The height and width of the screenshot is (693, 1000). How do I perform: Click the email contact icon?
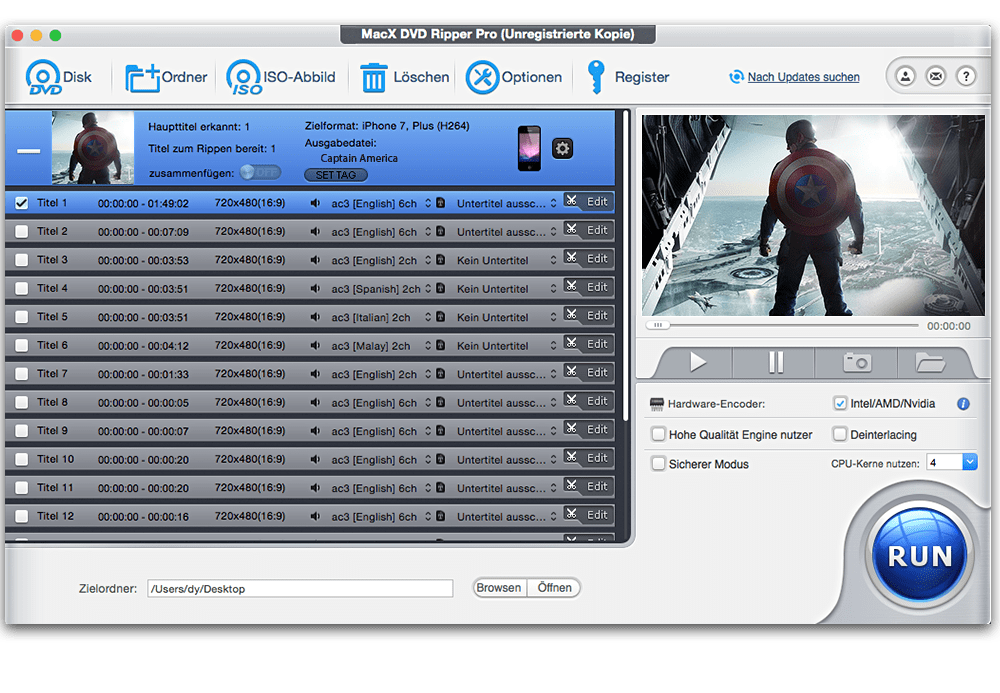click(935, 75)
